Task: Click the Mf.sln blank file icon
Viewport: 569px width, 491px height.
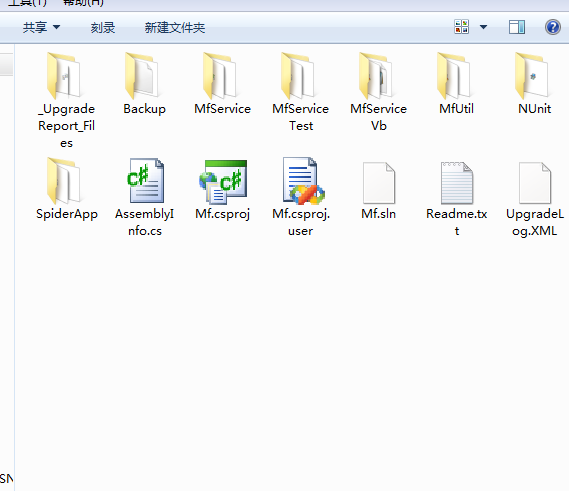Action: coord(379,183)
